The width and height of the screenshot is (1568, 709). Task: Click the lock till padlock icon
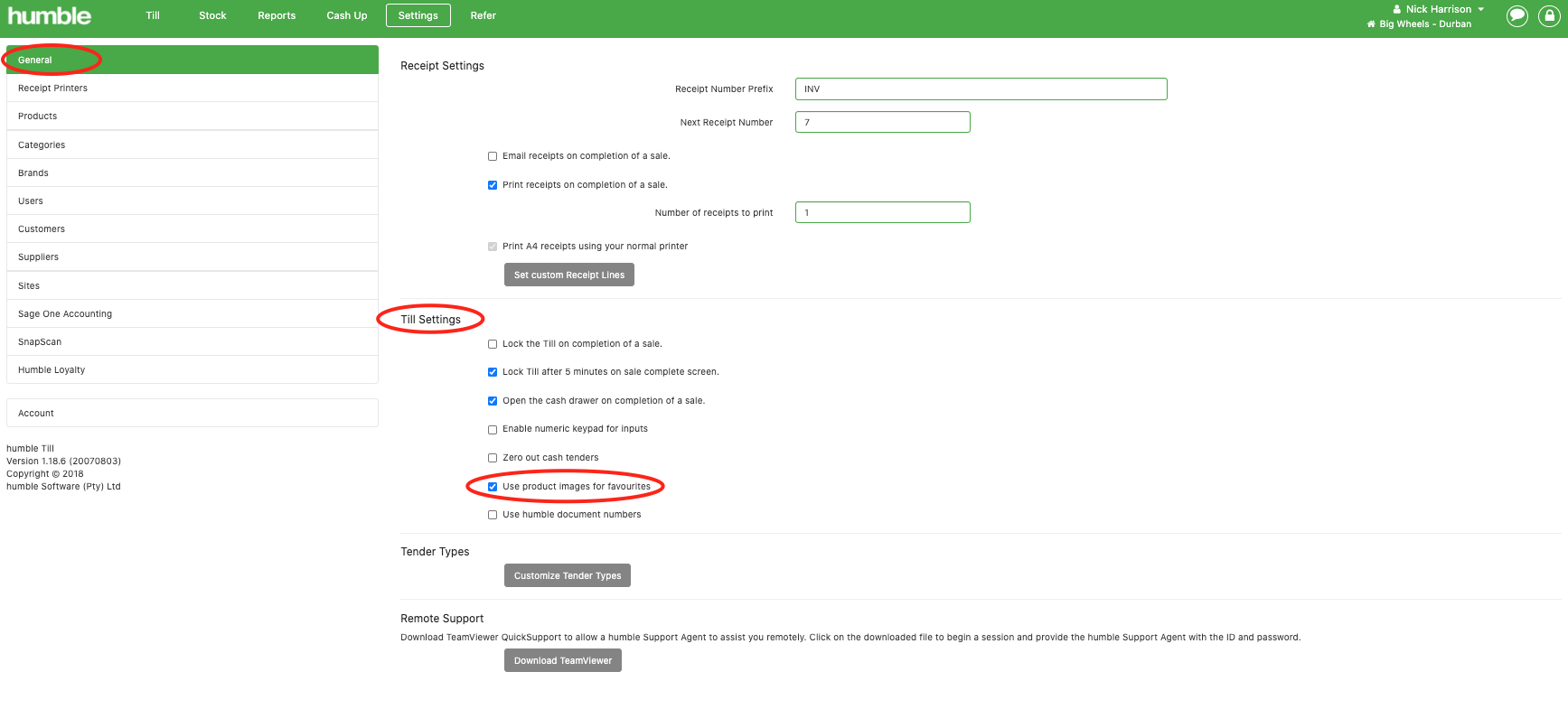click(1549, 16)
